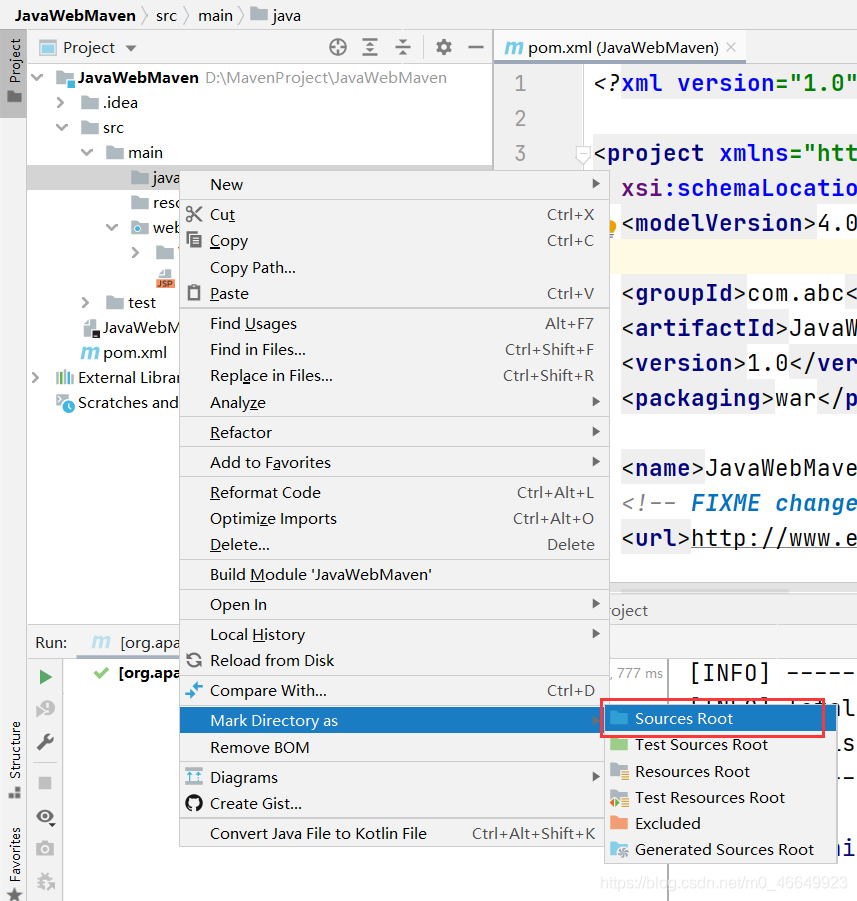Click the rerun debug icon below the play icon
Image resolution: width=857 pixels, height=901 pixels.
click(45, 709)
